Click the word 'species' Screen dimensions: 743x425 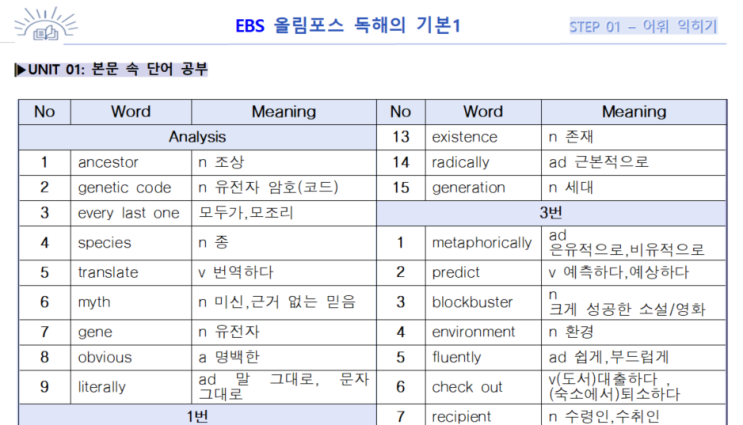(104, 243)
